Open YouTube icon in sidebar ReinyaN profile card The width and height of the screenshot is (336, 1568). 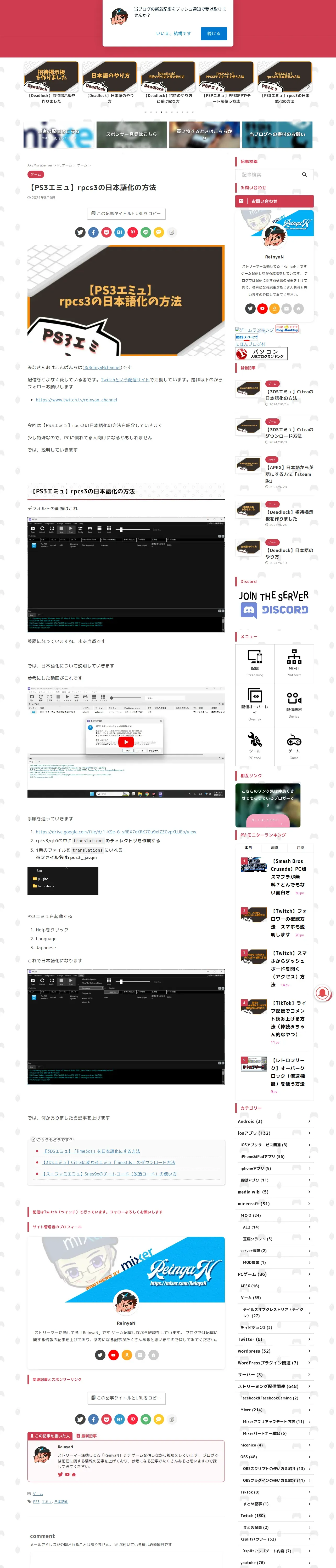click(262, 309)
